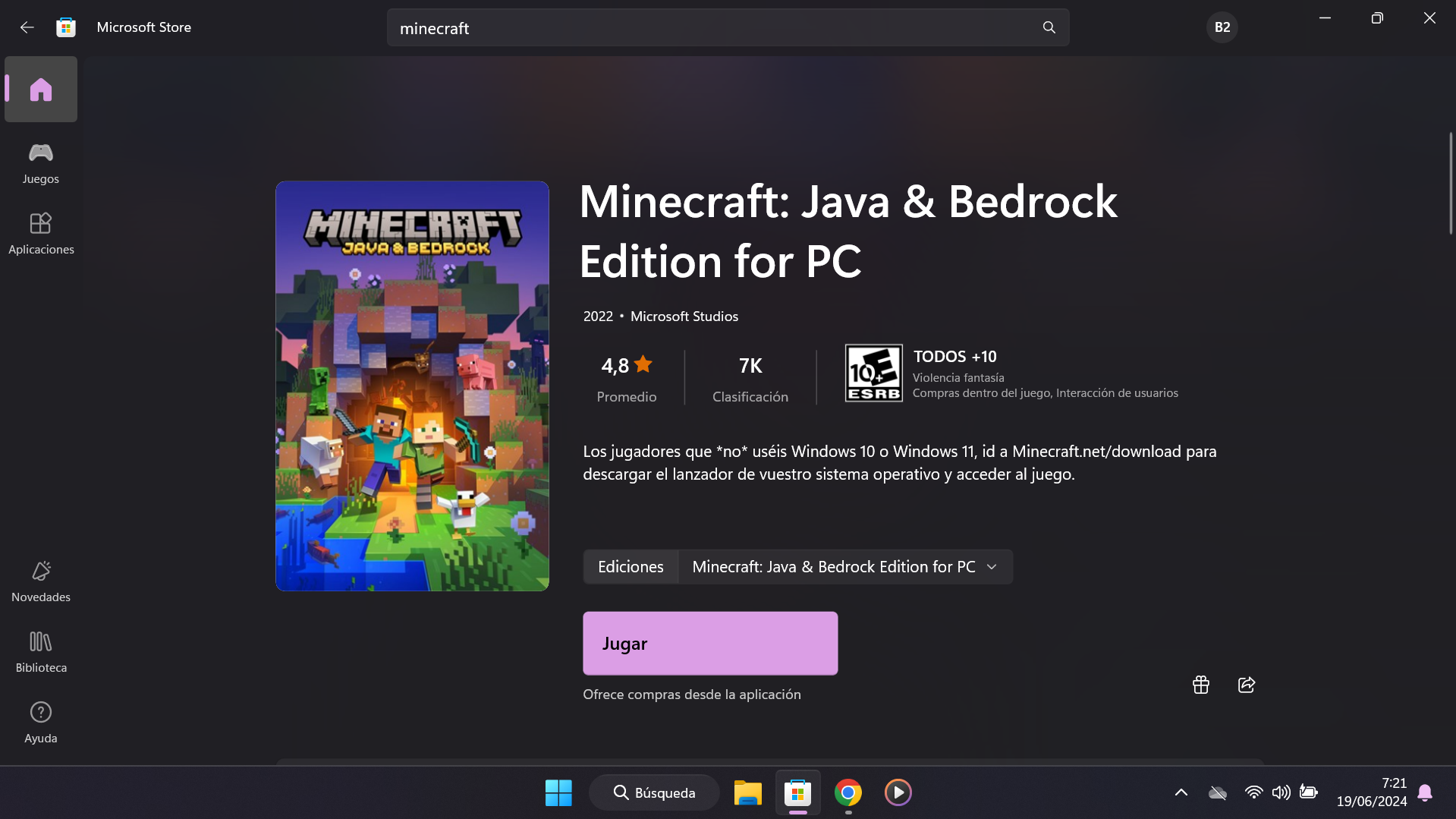Click the 7K Clasificación count

(750, 378)
